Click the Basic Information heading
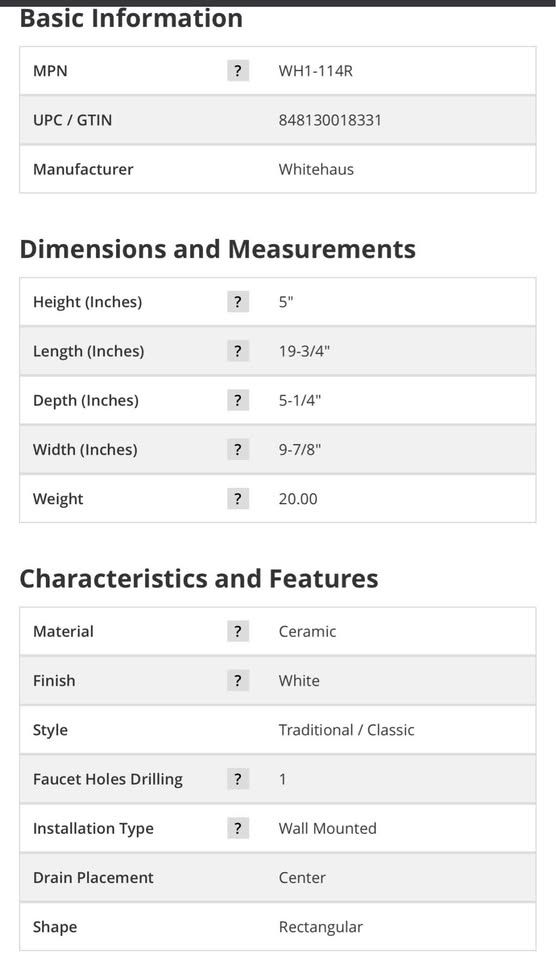This screenshot has height=960, width=556. point(131,18)
